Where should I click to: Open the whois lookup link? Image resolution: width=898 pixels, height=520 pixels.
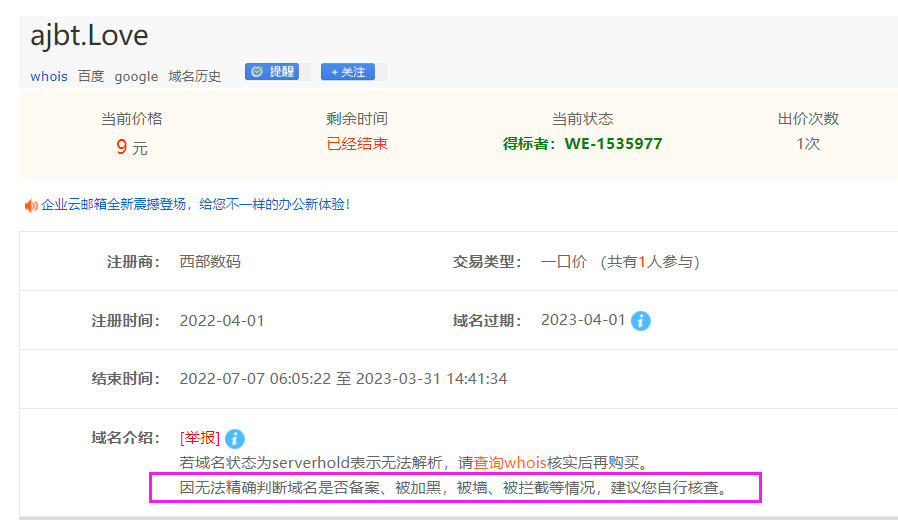(49, 76)
